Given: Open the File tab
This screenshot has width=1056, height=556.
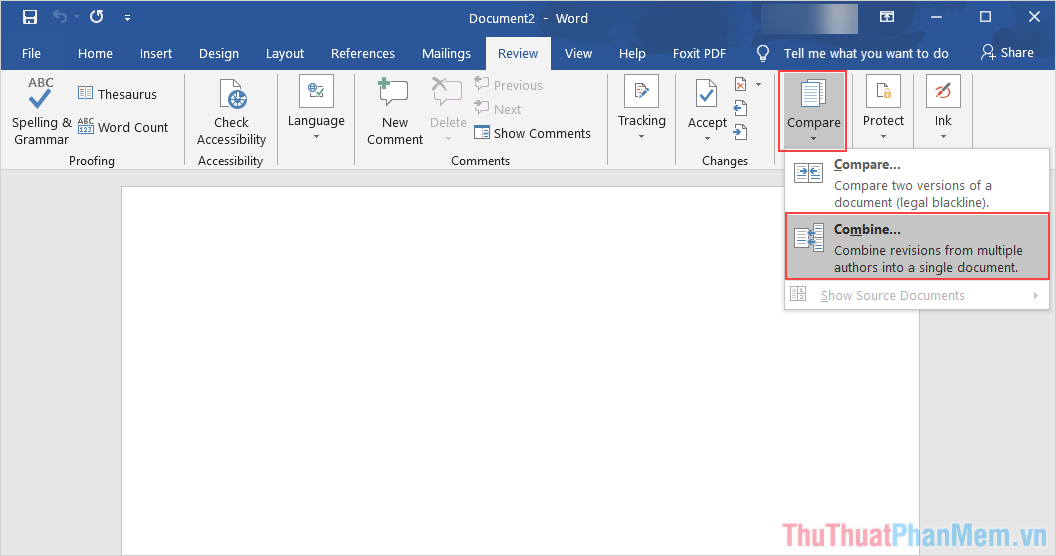Looking at the screenshot, I should (x=31, y=53).
